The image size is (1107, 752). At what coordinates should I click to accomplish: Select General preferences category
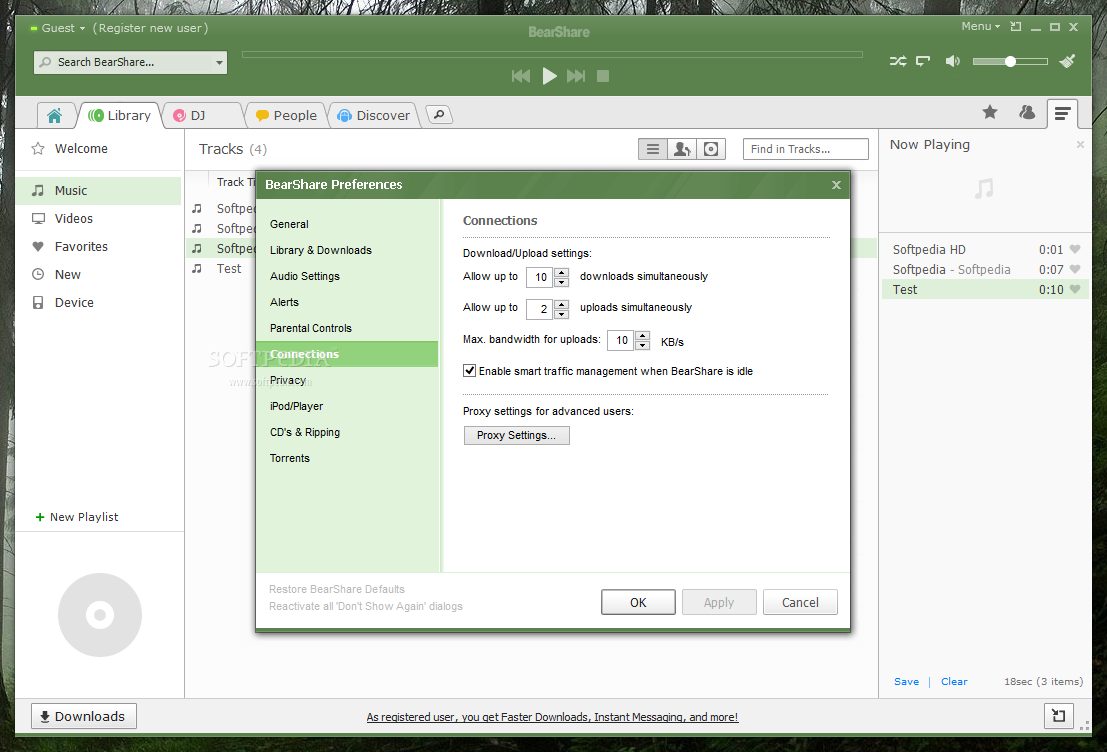pos(289,224)
